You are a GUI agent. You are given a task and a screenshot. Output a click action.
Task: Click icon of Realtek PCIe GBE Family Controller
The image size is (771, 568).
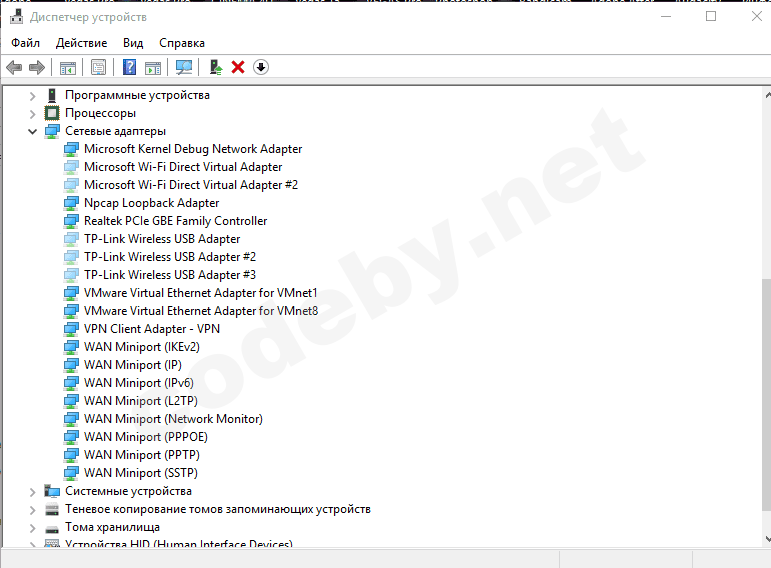[x=71, y=221]
